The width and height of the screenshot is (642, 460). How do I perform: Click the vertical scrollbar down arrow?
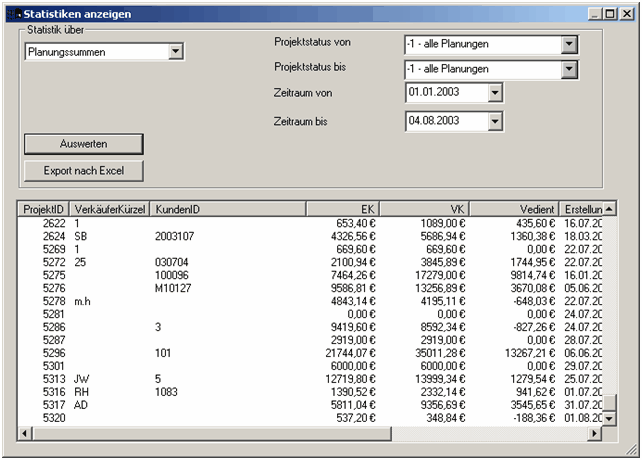point(609,419)
